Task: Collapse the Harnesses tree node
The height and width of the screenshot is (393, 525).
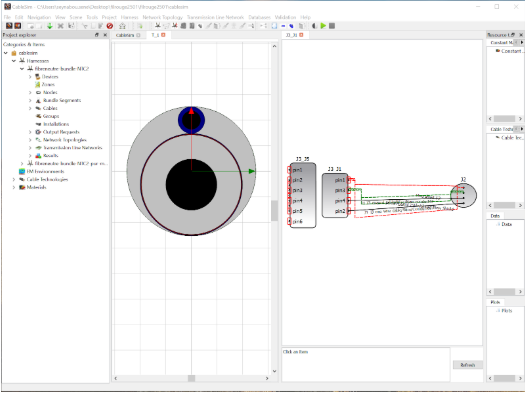Action: (14, 61)
